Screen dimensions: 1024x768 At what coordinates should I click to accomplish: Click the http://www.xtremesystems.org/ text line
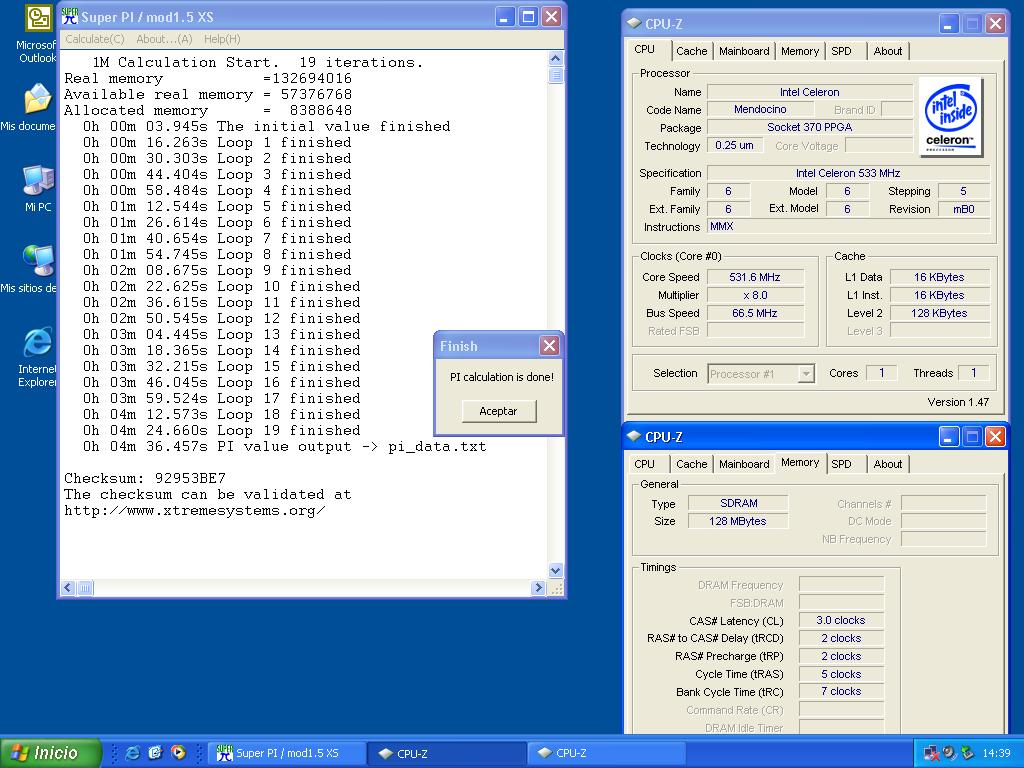195,511
